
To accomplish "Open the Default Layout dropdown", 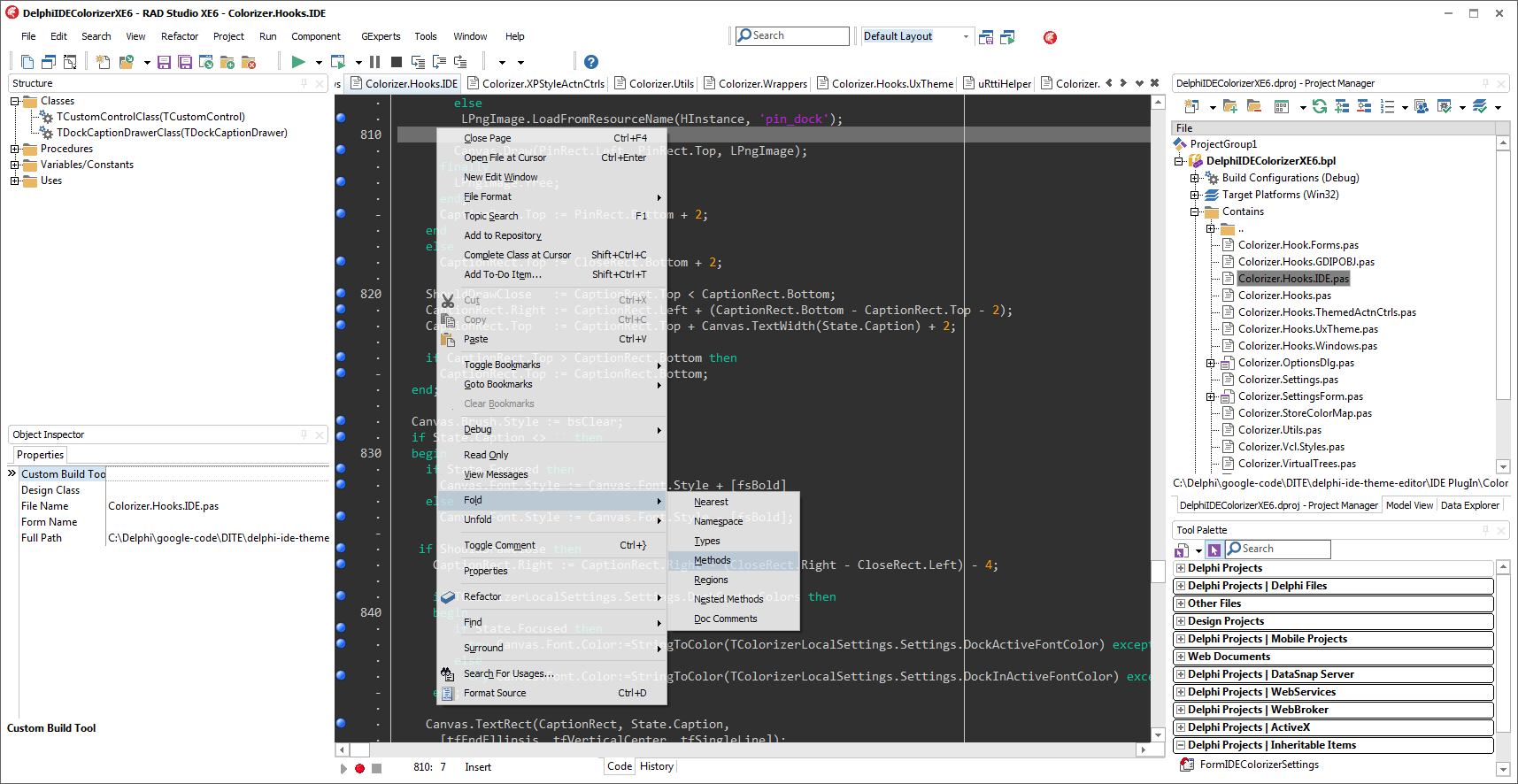I will coord(965,36).
